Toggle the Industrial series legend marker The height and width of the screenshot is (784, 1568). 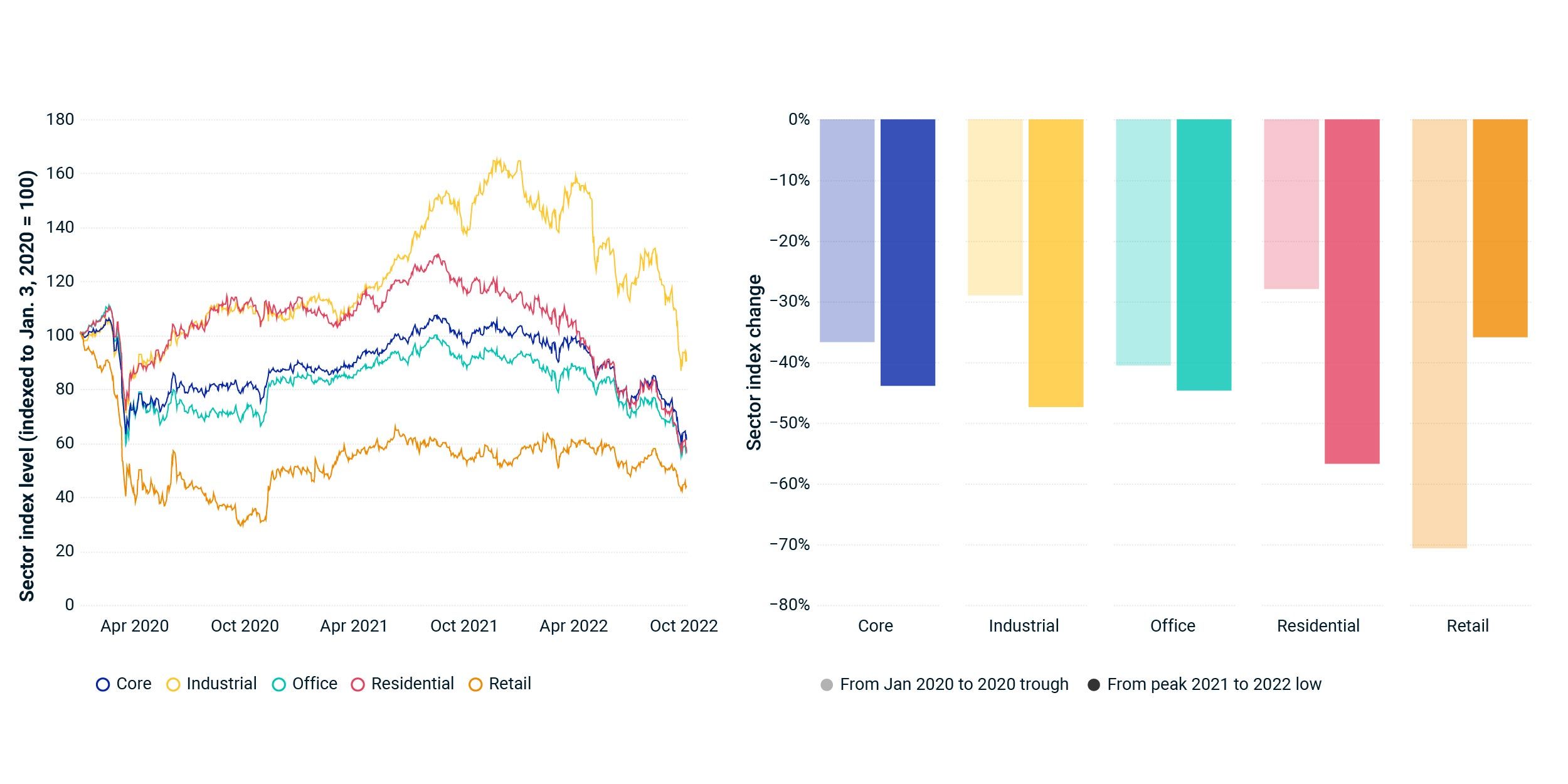[x=173, y=684]
